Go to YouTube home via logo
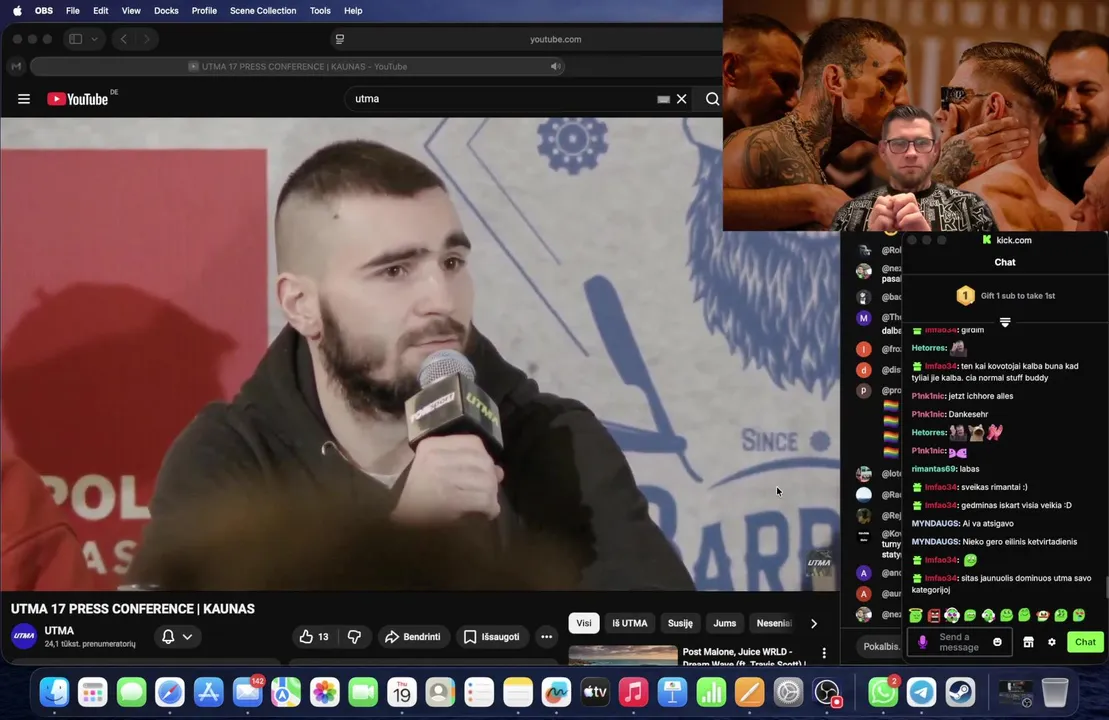The image size is (1109, 720). pos(78,99)
